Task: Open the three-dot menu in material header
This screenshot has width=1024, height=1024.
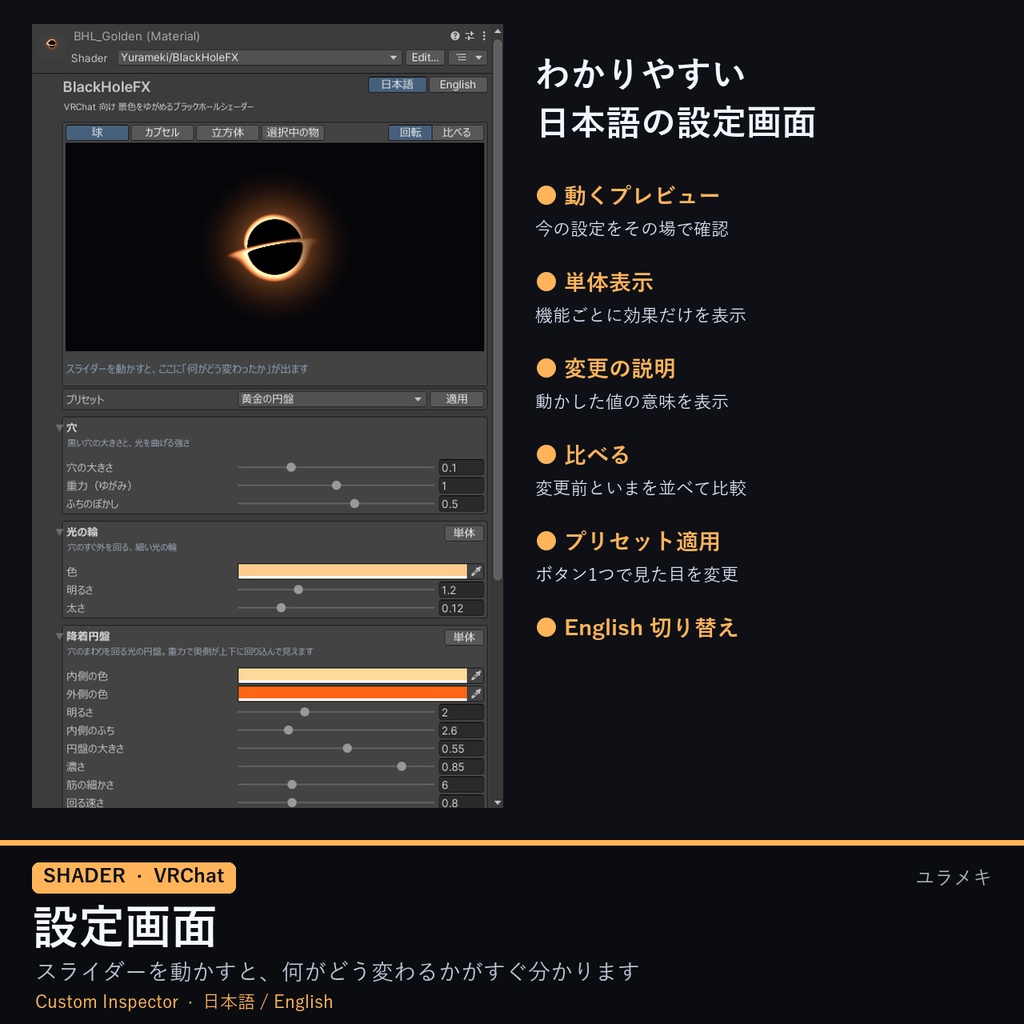Action: (484, 36)
